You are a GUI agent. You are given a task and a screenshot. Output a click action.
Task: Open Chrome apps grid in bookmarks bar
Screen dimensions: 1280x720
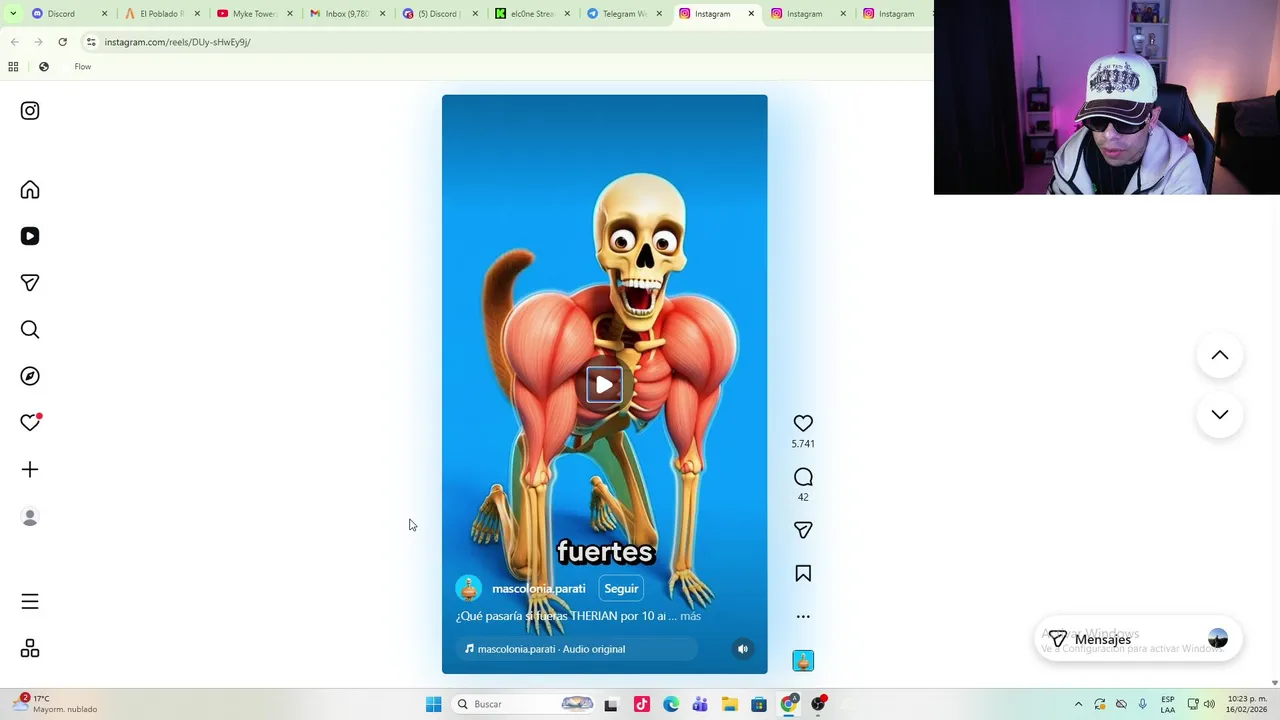pyautogui.click(x=13, y=67)
